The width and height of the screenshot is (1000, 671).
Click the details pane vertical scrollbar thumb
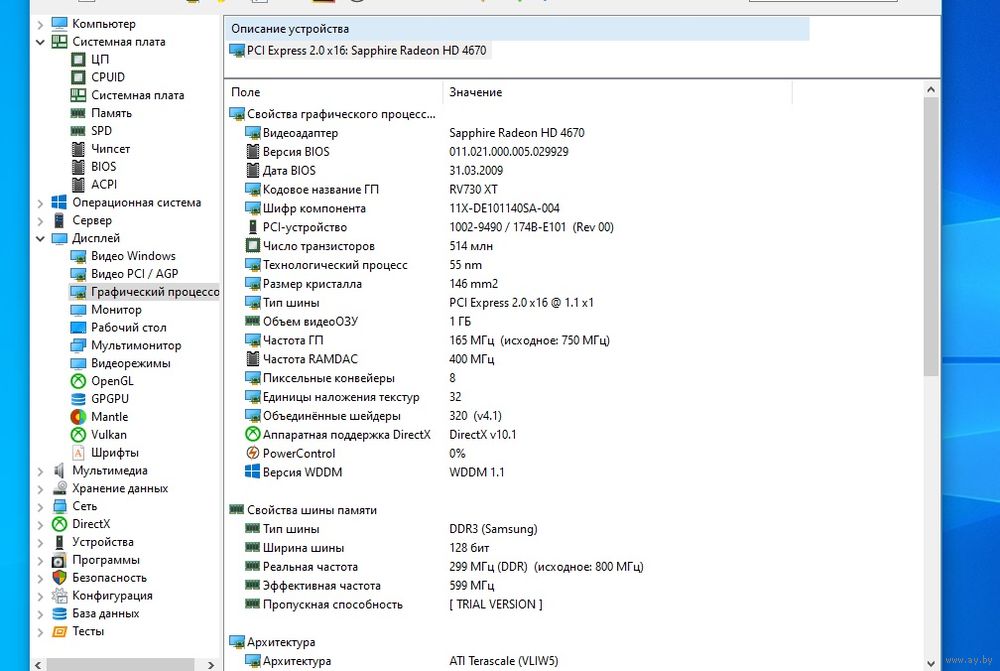tap(930, 237)
